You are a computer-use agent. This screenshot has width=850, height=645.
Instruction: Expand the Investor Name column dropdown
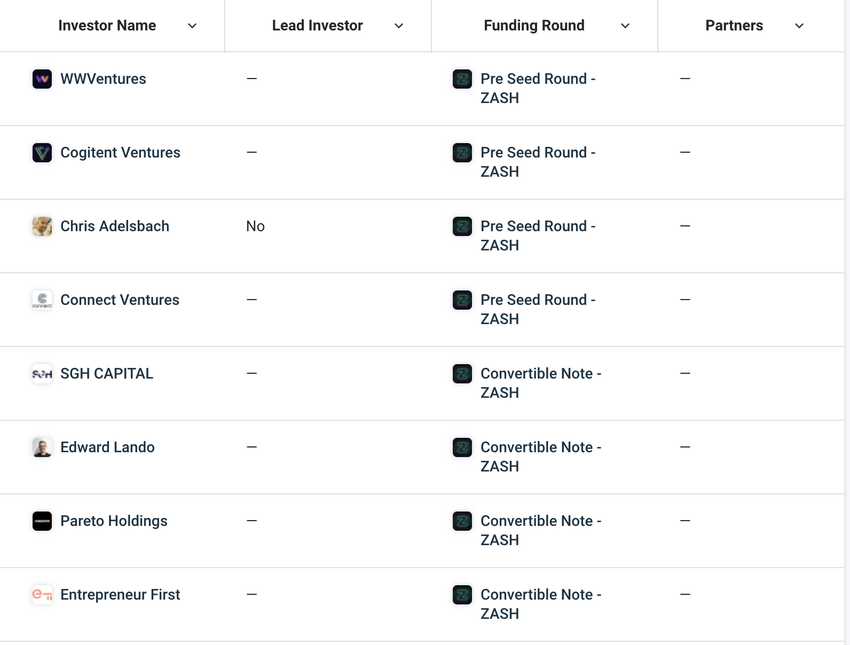click(192, 26)
